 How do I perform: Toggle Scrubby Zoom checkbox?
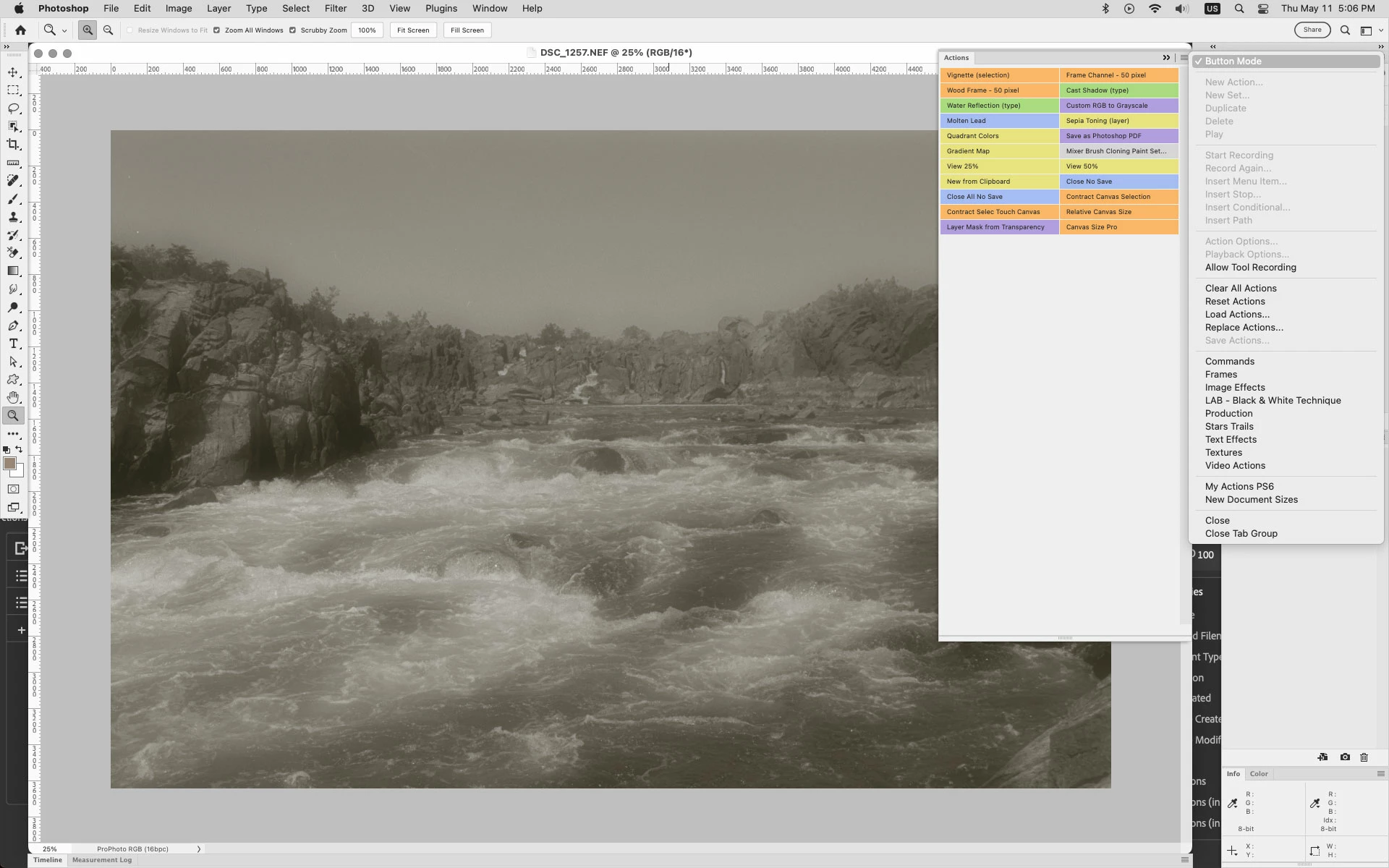point(292,30)
